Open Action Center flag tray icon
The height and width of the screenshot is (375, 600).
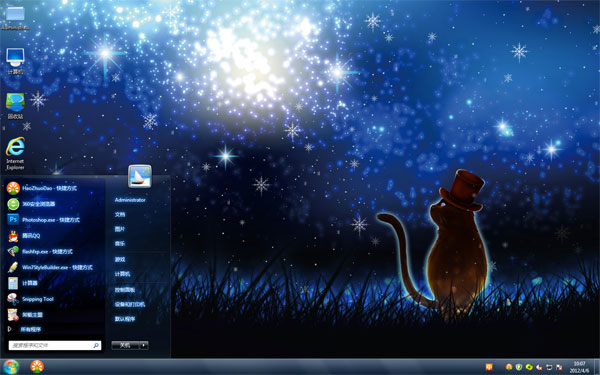pos(559,367)
